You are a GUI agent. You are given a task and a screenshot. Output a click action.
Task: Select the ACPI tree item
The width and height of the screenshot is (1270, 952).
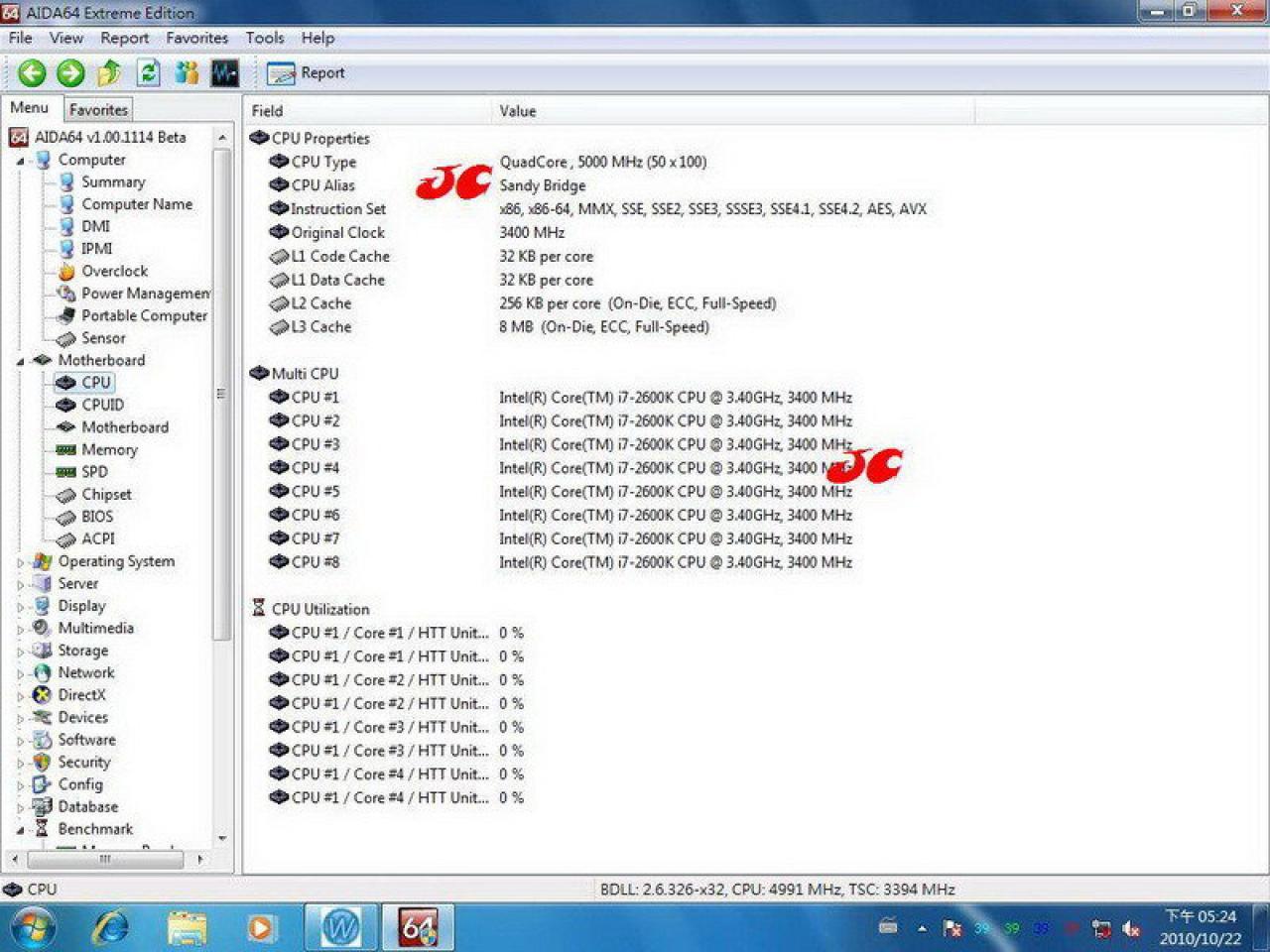coord(97,538)
